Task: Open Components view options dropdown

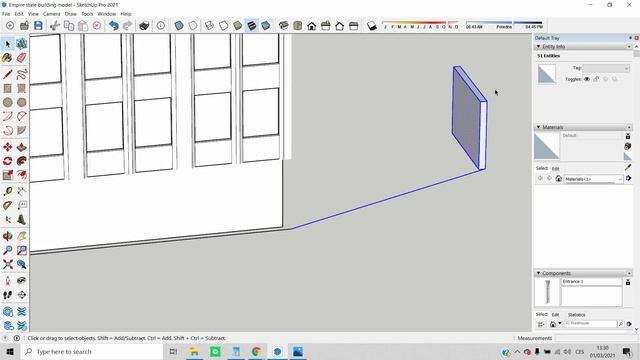Action: coord(542,324)
